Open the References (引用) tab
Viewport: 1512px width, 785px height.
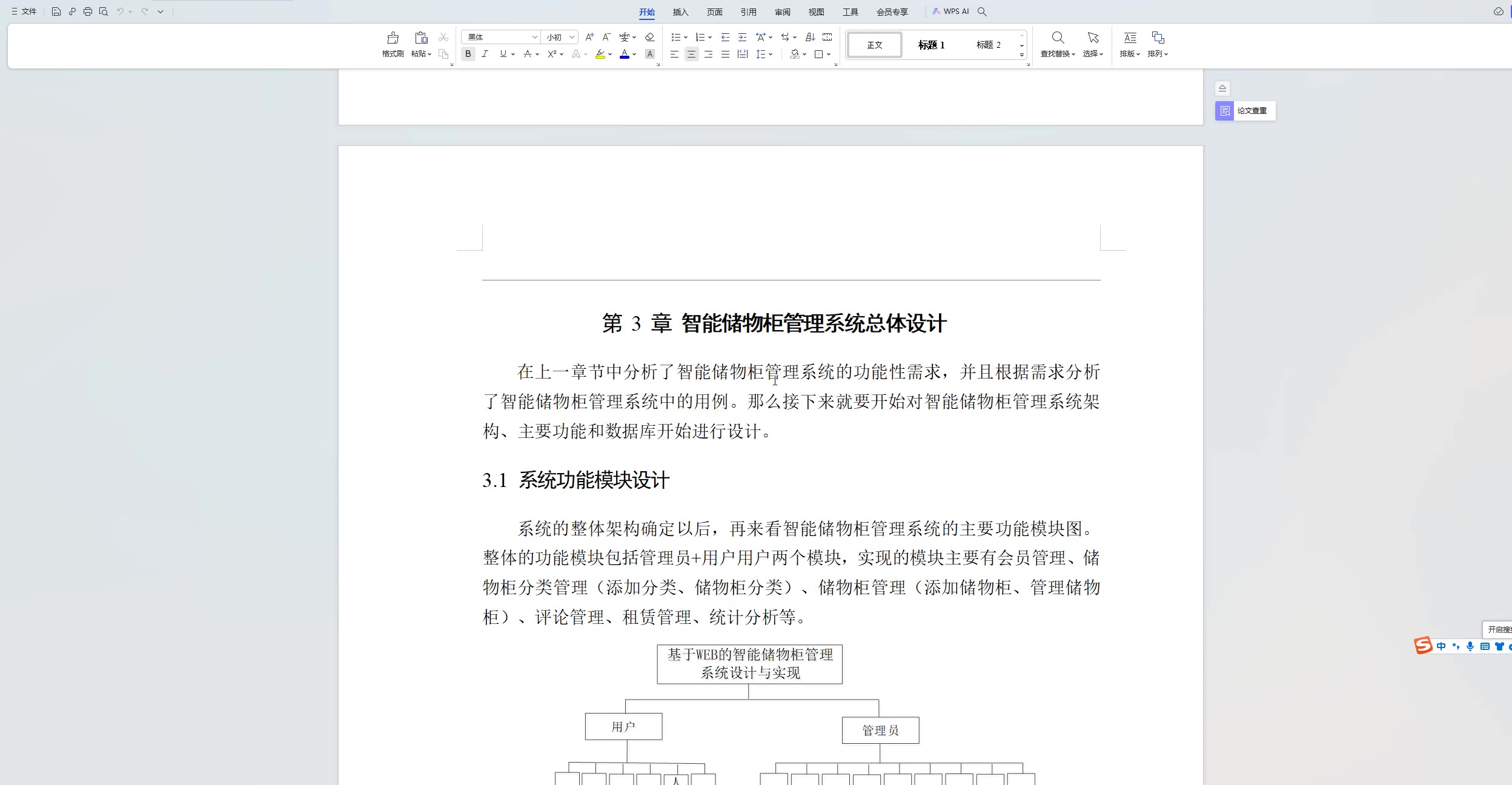tap(748, 12)
